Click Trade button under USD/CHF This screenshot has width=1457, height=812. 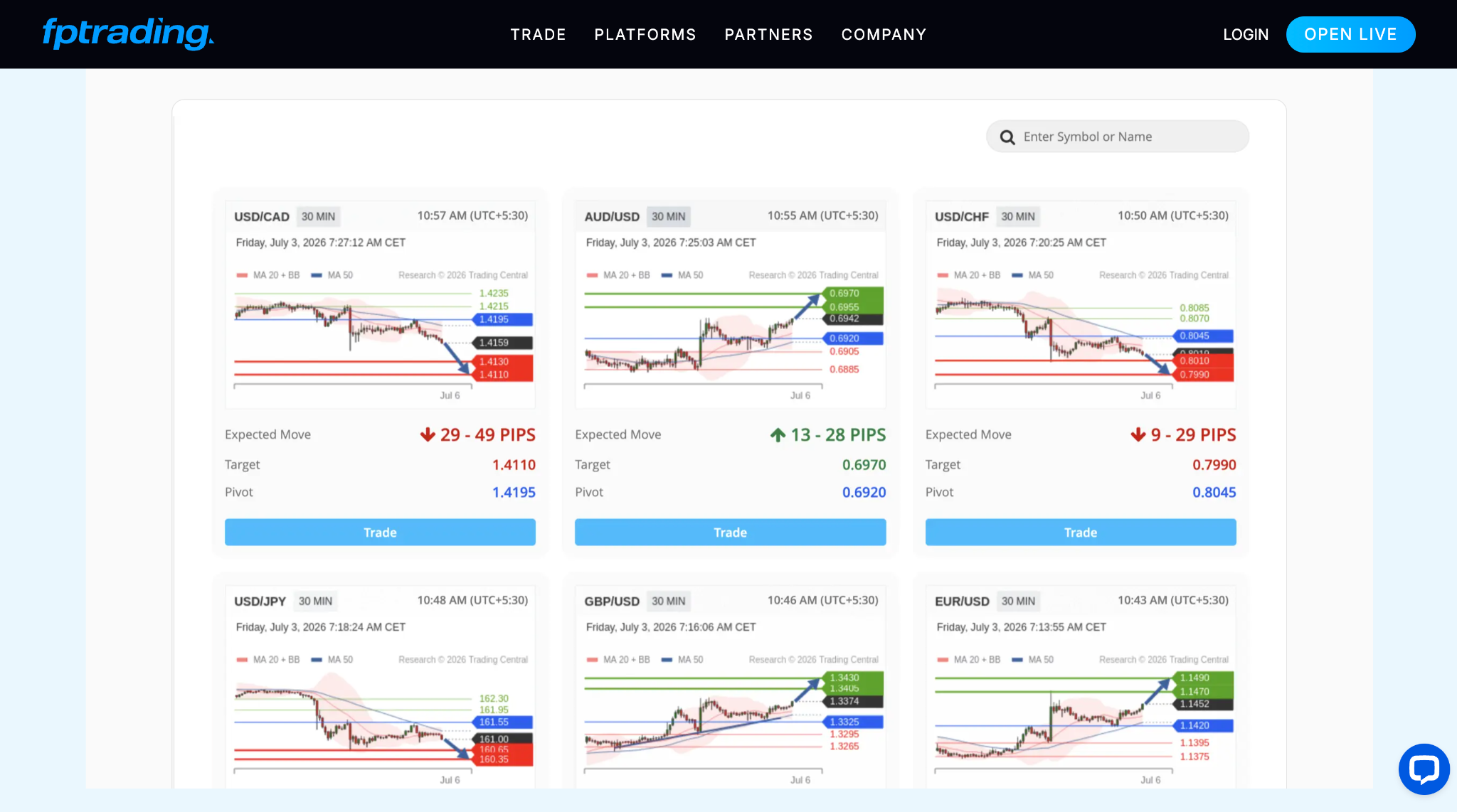click(1081, 532)
